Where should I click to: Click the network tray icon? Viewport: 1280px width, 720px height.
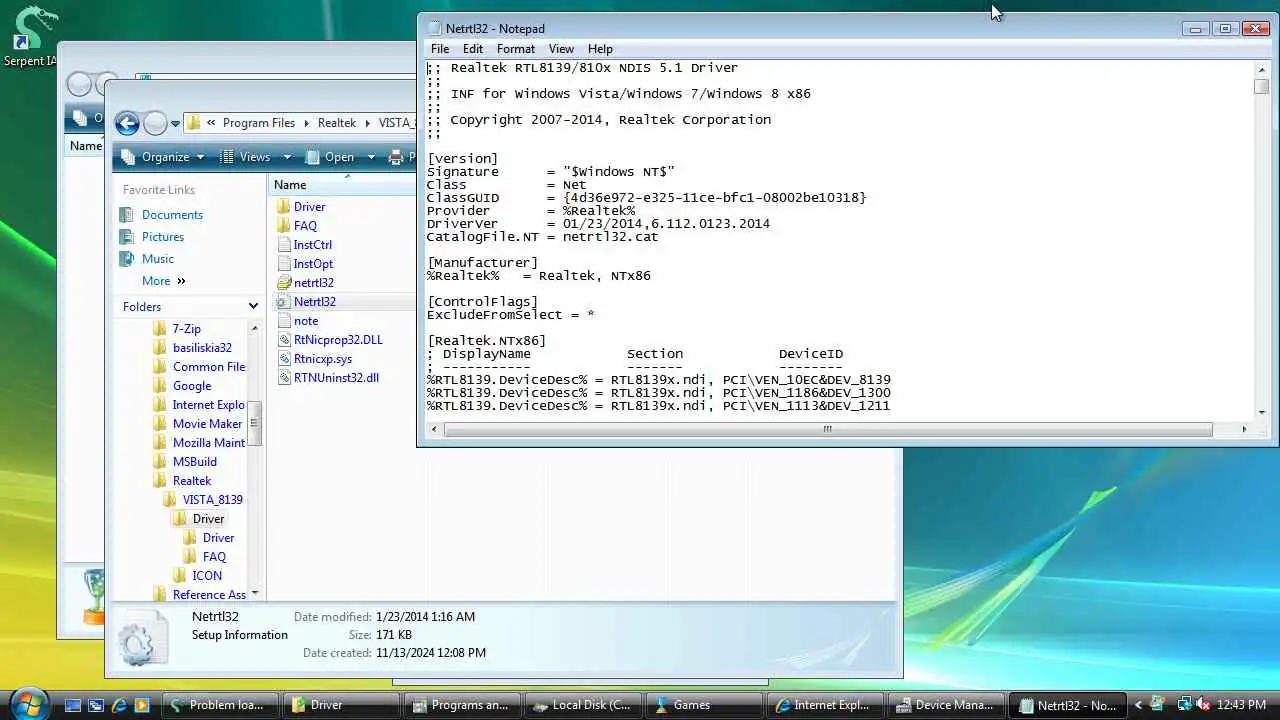point(1184,705)
